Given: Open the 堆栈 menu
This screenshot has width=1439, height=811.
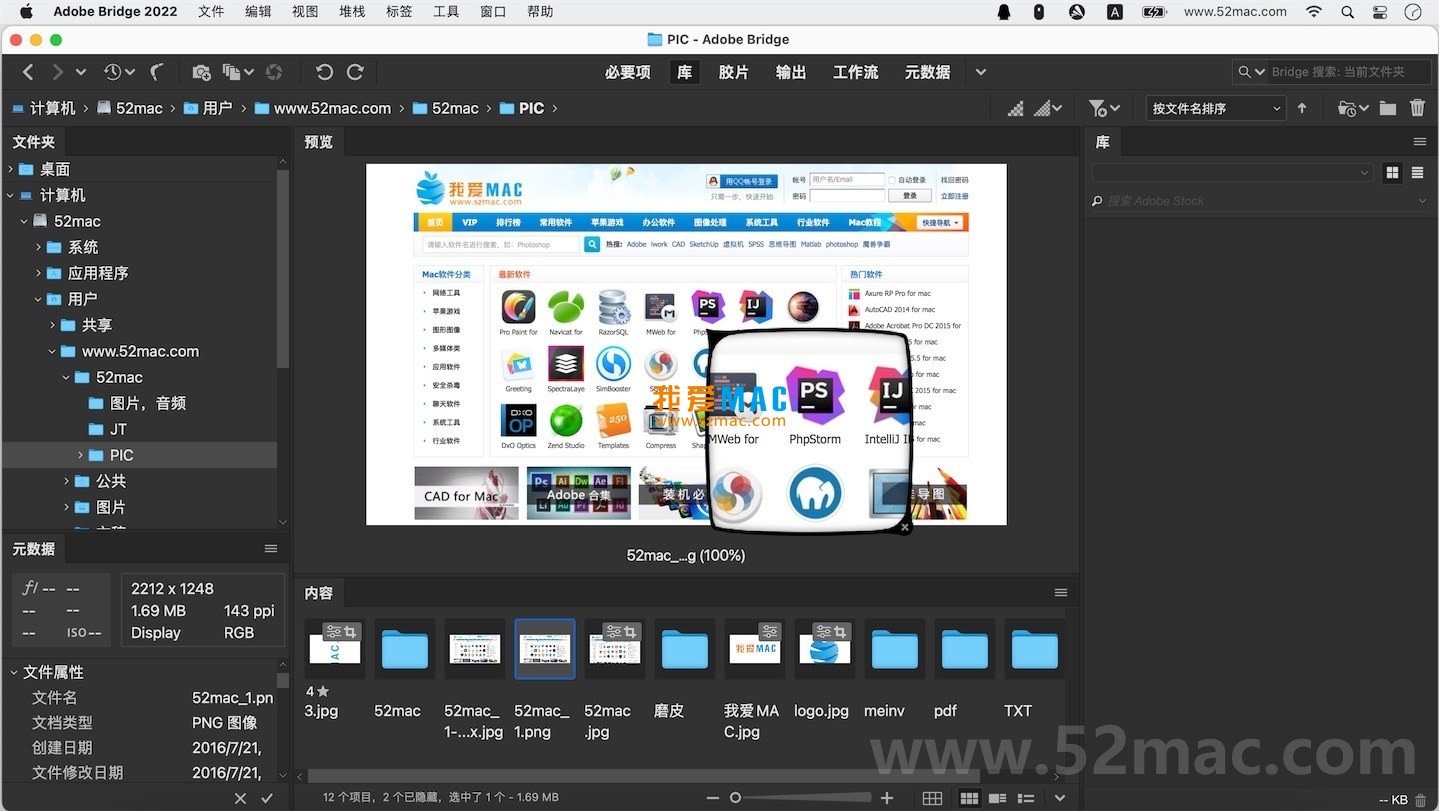Looking at the screenshot, I should click(x=352, y=12).
